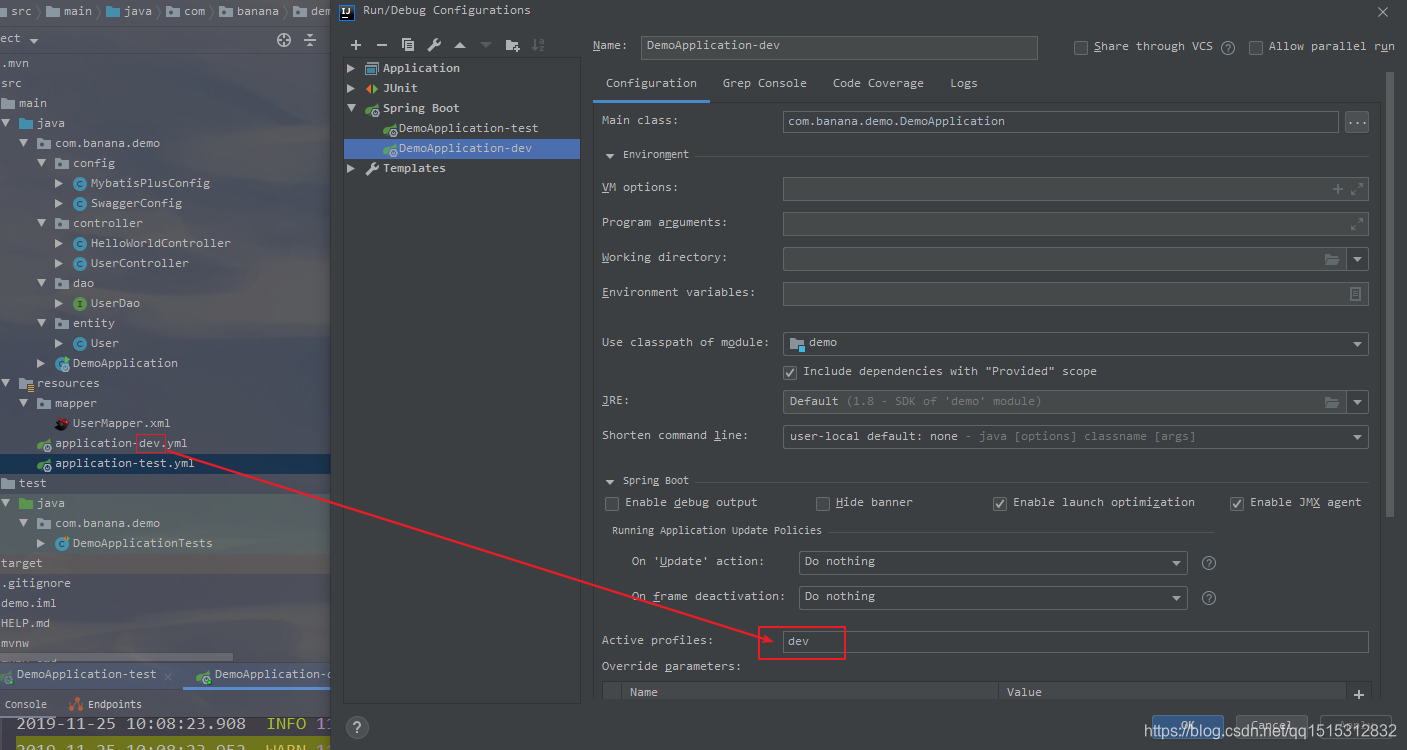Collapse Spring Boot settings section
Viewport: 1407px width, 750px height.
609,481
